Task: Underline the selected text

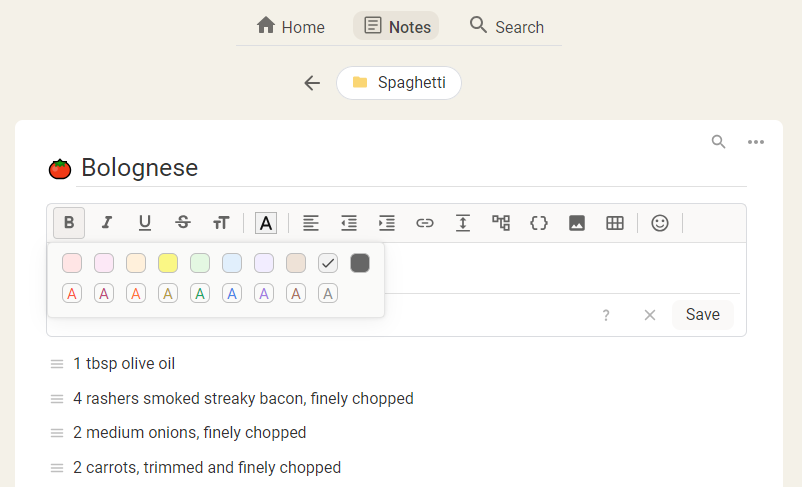Action: tap(145, 223)
